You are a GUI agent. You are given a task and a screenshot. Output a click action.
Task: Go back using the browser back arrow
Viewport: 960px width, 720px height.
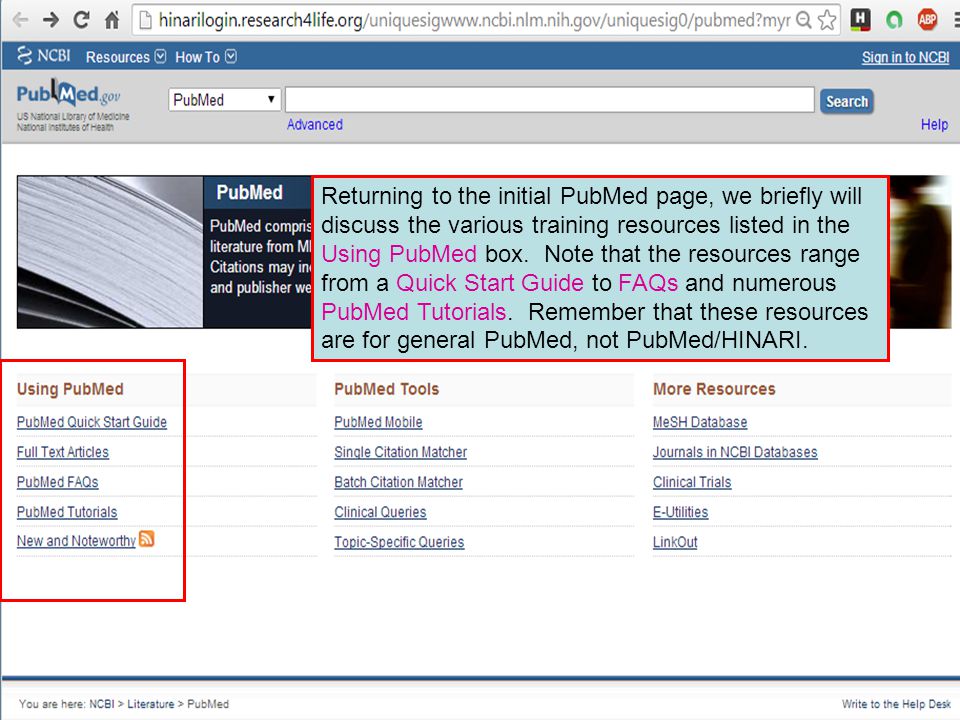point(20,20)
